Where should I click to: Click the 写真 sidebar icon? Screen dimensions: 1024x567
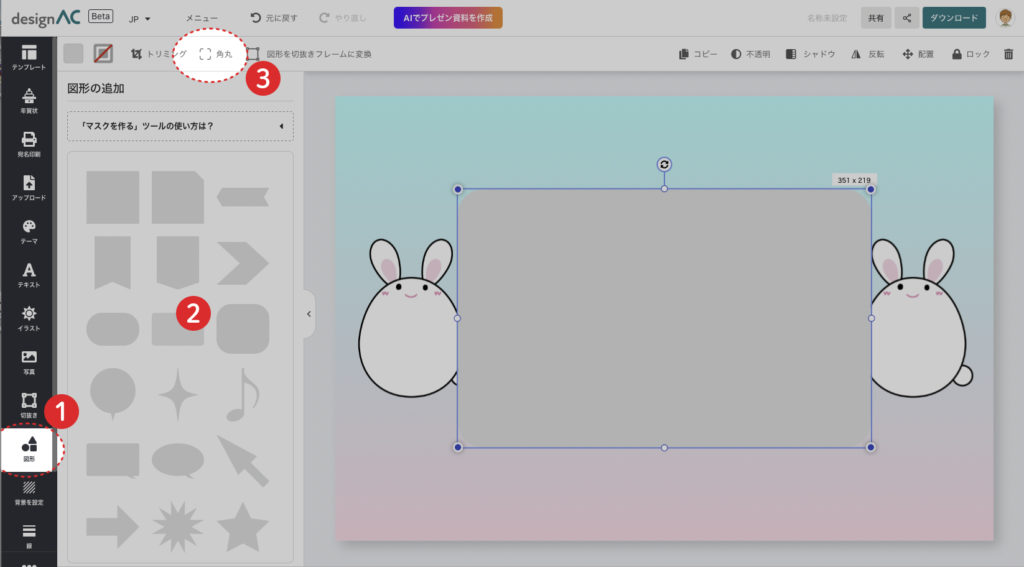[29, 362]
